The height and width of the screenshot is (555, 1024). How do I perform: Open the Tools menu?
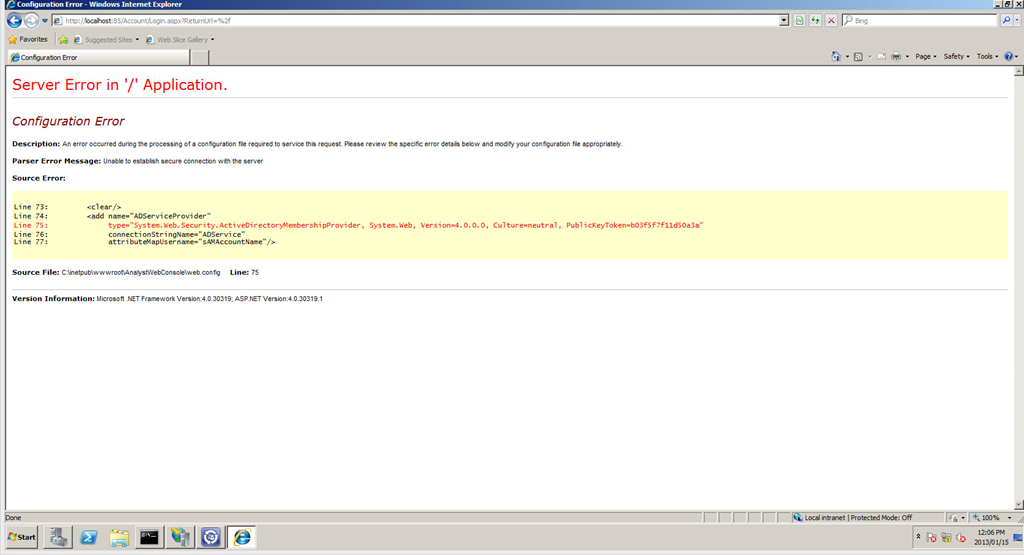tap(987, 57)
